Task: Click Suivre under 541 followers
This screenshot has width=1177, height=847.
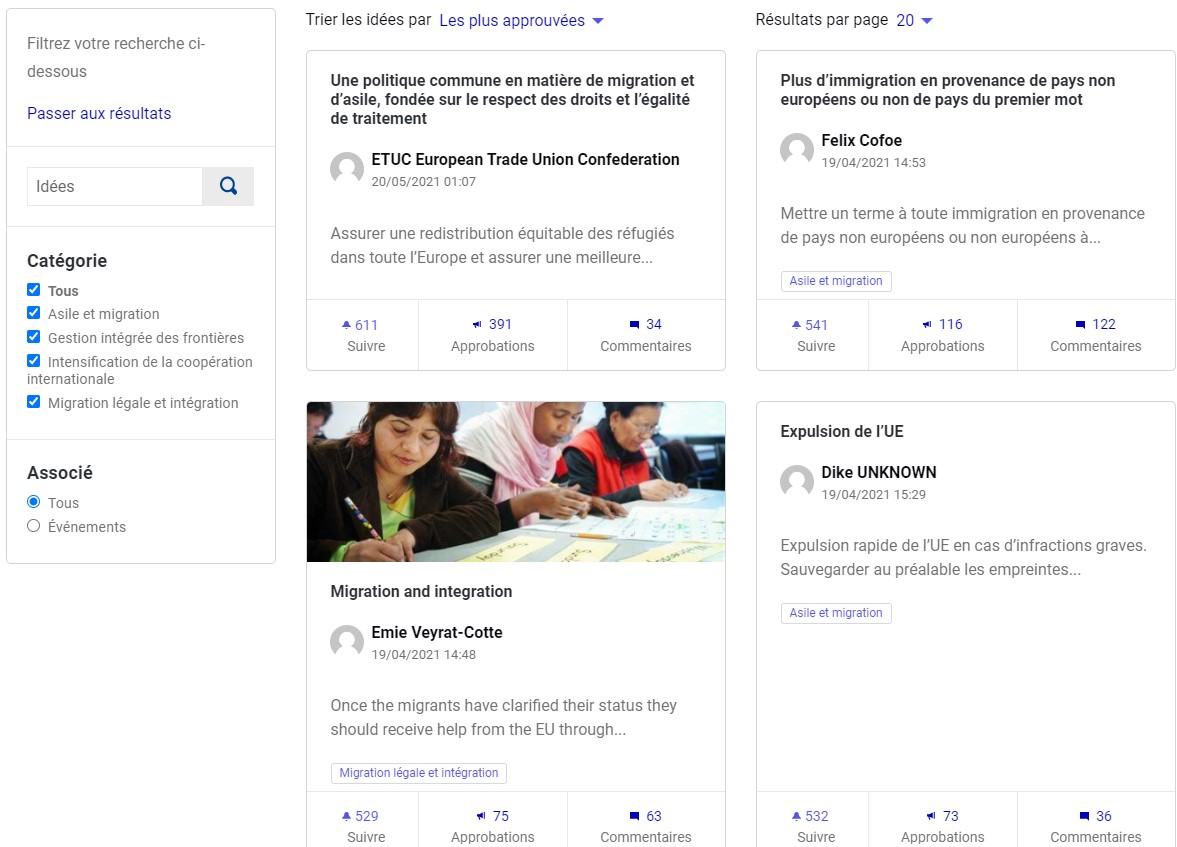Action: coord(816,346)
